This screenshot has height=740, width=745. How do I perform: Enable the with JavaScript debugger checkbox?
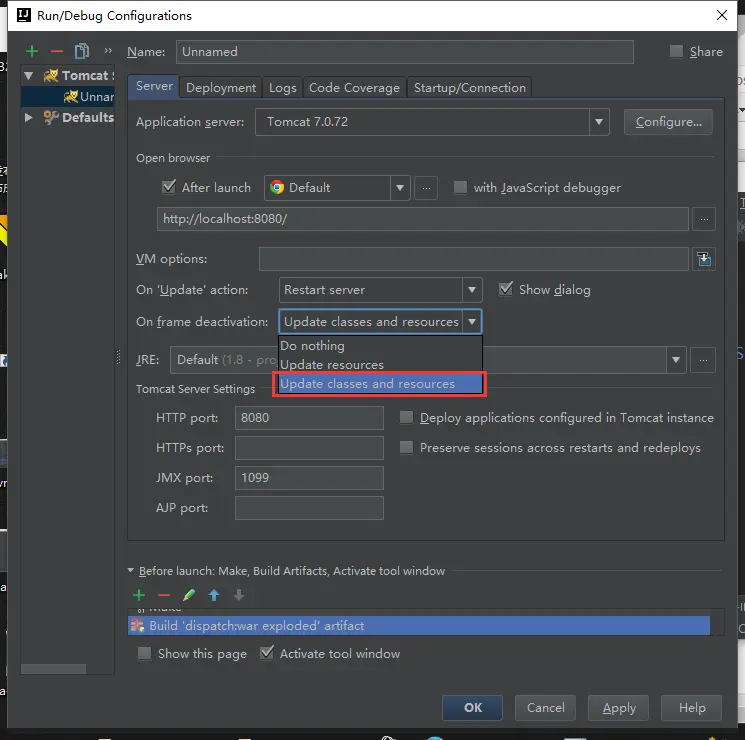tap(460, 187)
